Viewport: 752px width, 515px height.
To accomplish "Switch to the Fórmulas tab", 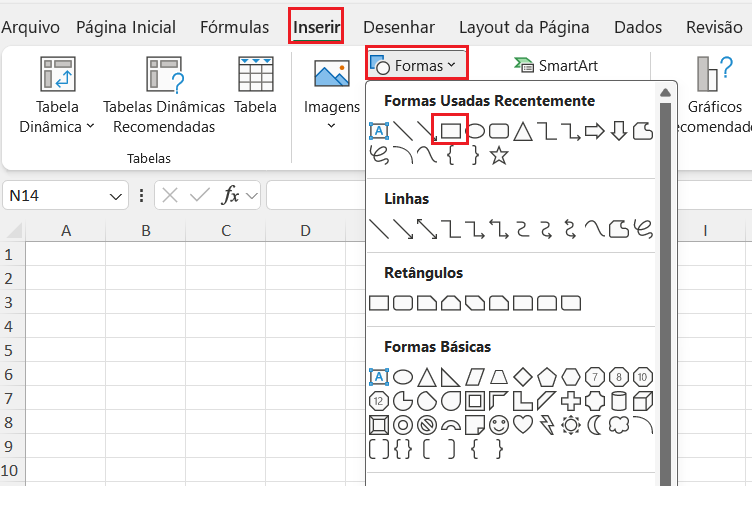I will [234, 27].
